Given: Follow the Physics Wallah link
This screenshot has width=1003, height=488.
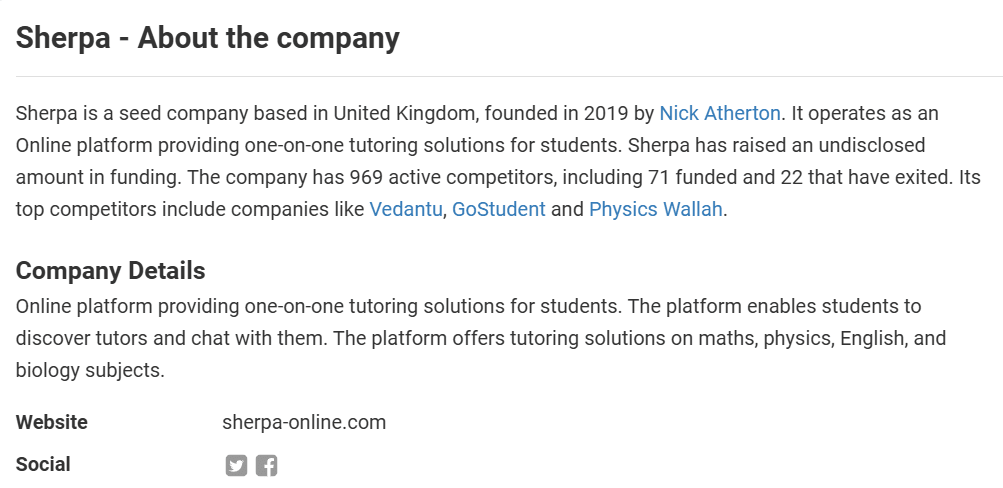Looking at the screenshot, I should point(655,210).
